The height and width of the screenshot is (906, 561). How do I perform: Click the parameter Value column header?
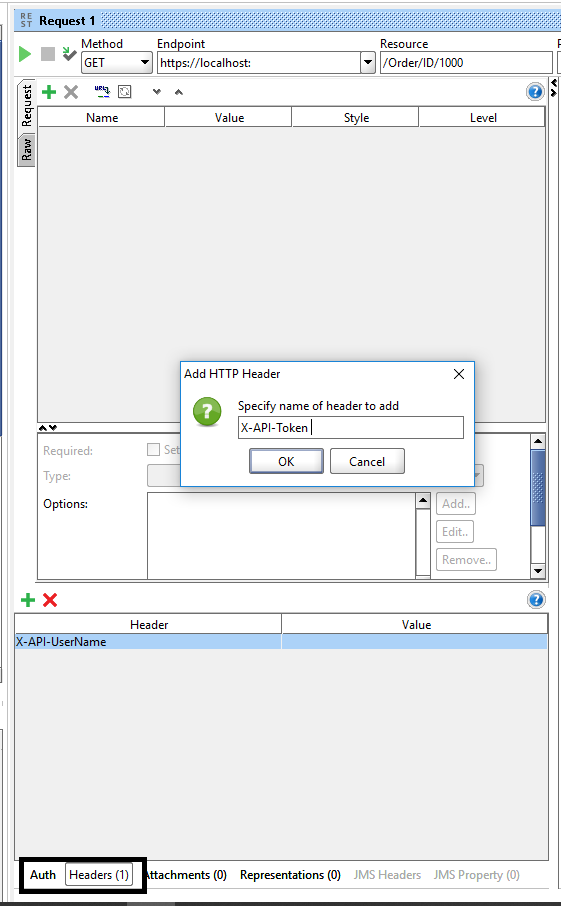pyautogui.click(x=229, y=117)
